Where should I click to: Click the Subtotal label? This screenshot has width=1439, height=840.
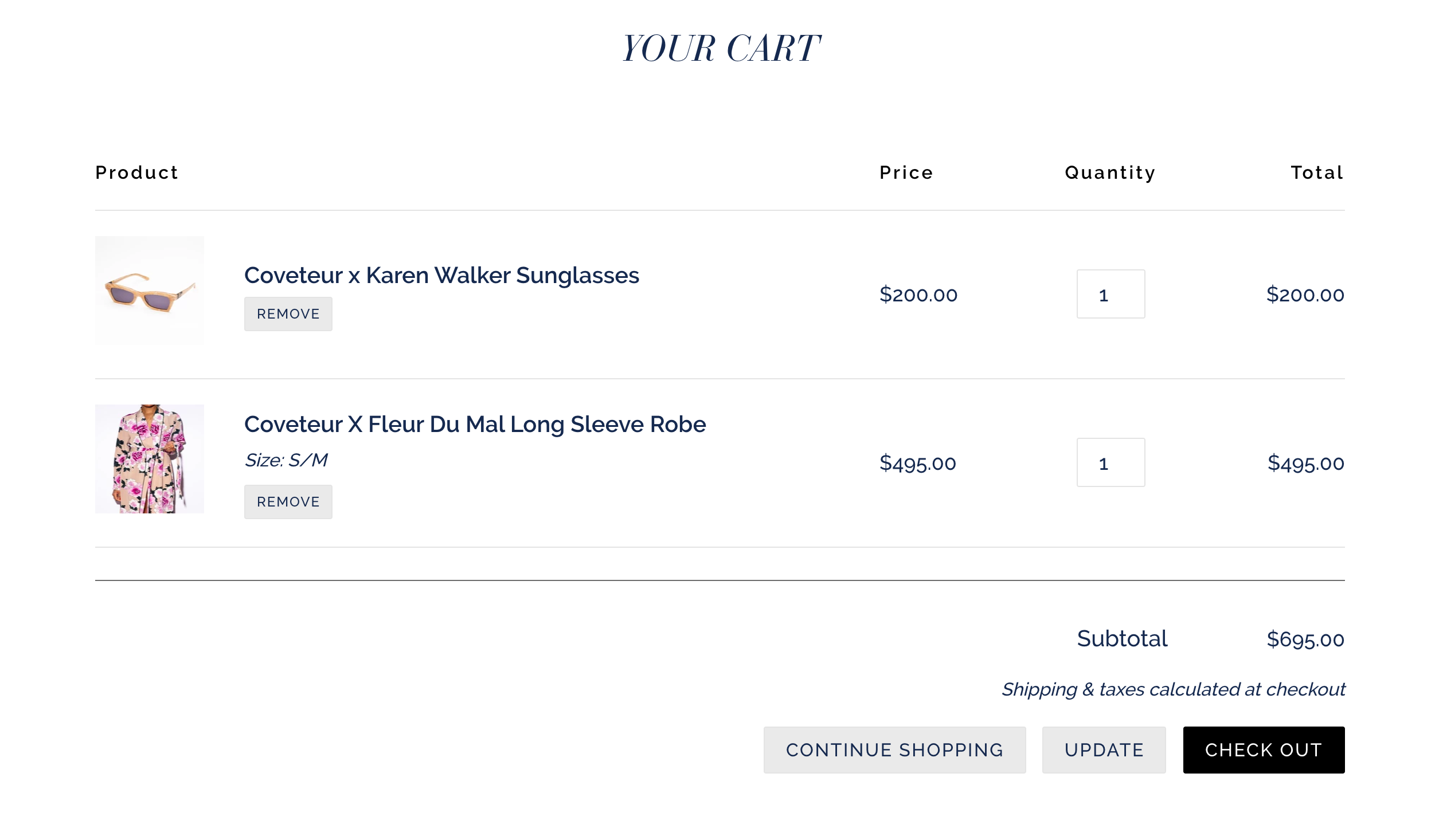pos(1122,638)
